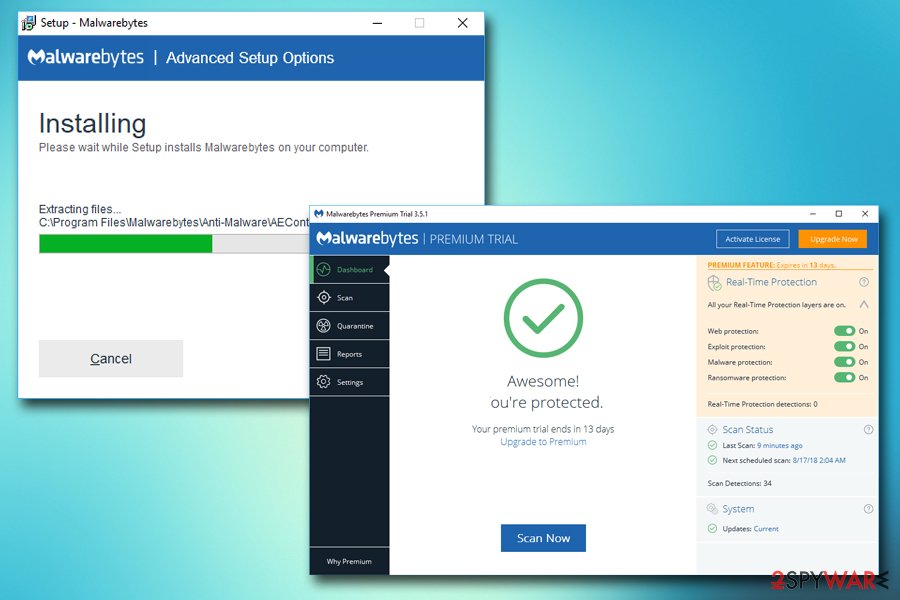The height and width of the screenshot is (600, 900).
Task: Minimize the Malwarebytes Premium Trial window
Action: coord(813,214)
